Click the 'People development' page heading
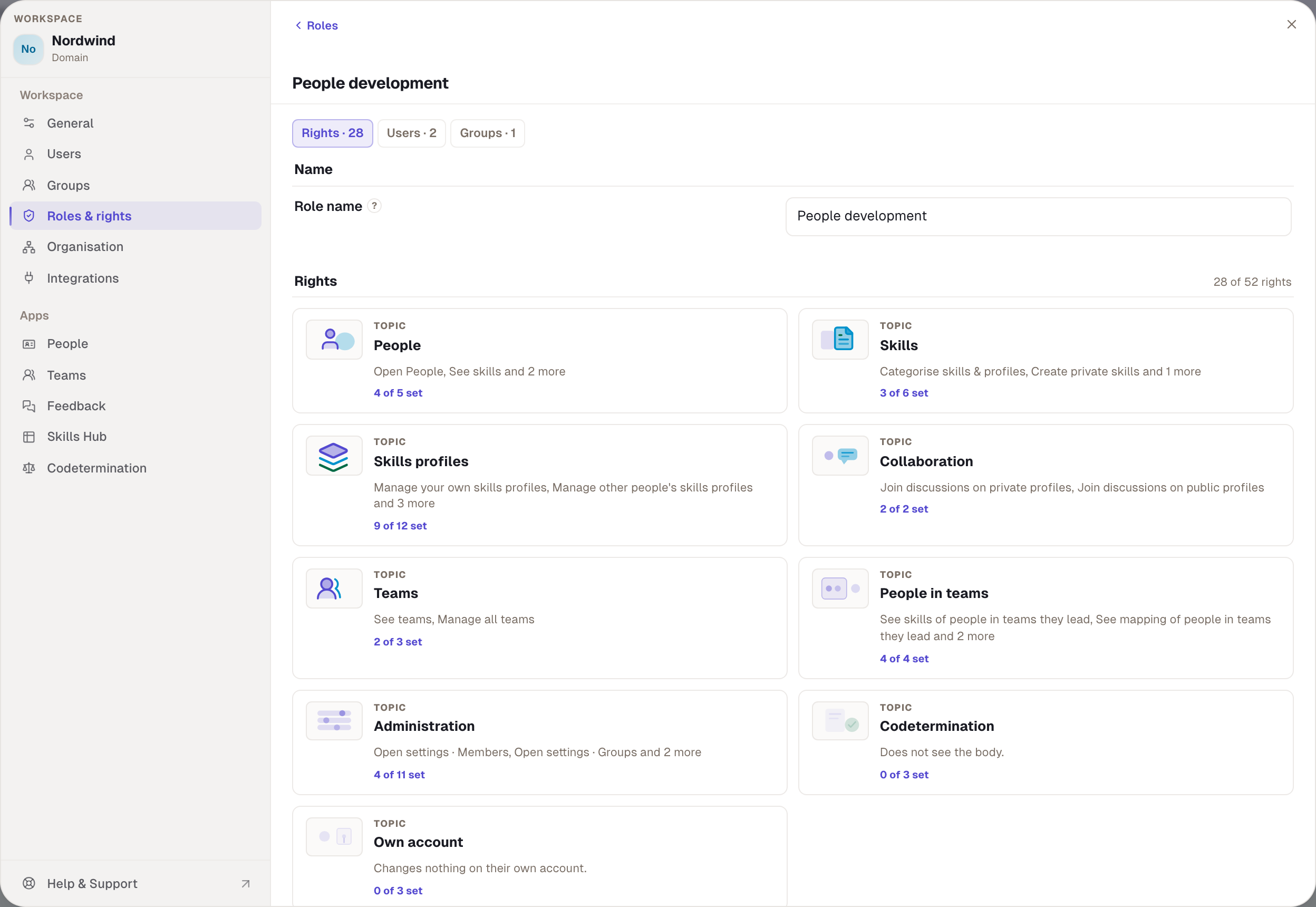This screenshot has width=1316, height=907. [x=370, y=83]
